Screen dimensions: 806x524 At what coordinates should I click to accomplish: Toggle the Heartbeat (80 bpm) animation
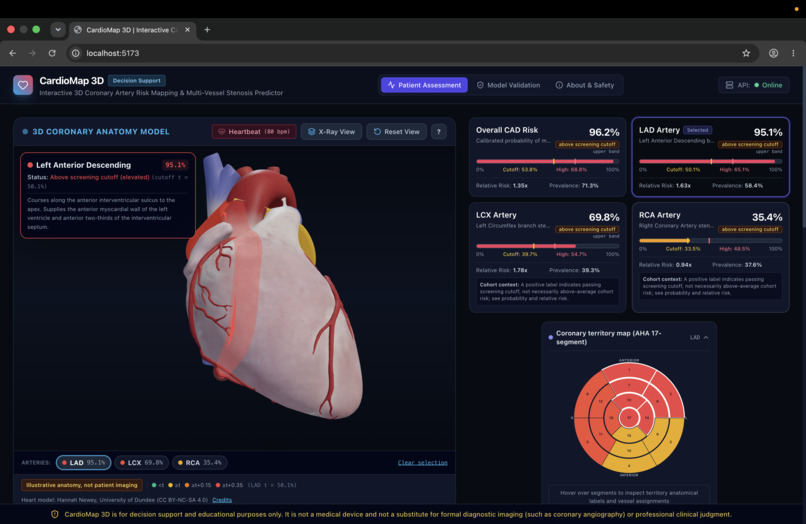tap(254, 132)
